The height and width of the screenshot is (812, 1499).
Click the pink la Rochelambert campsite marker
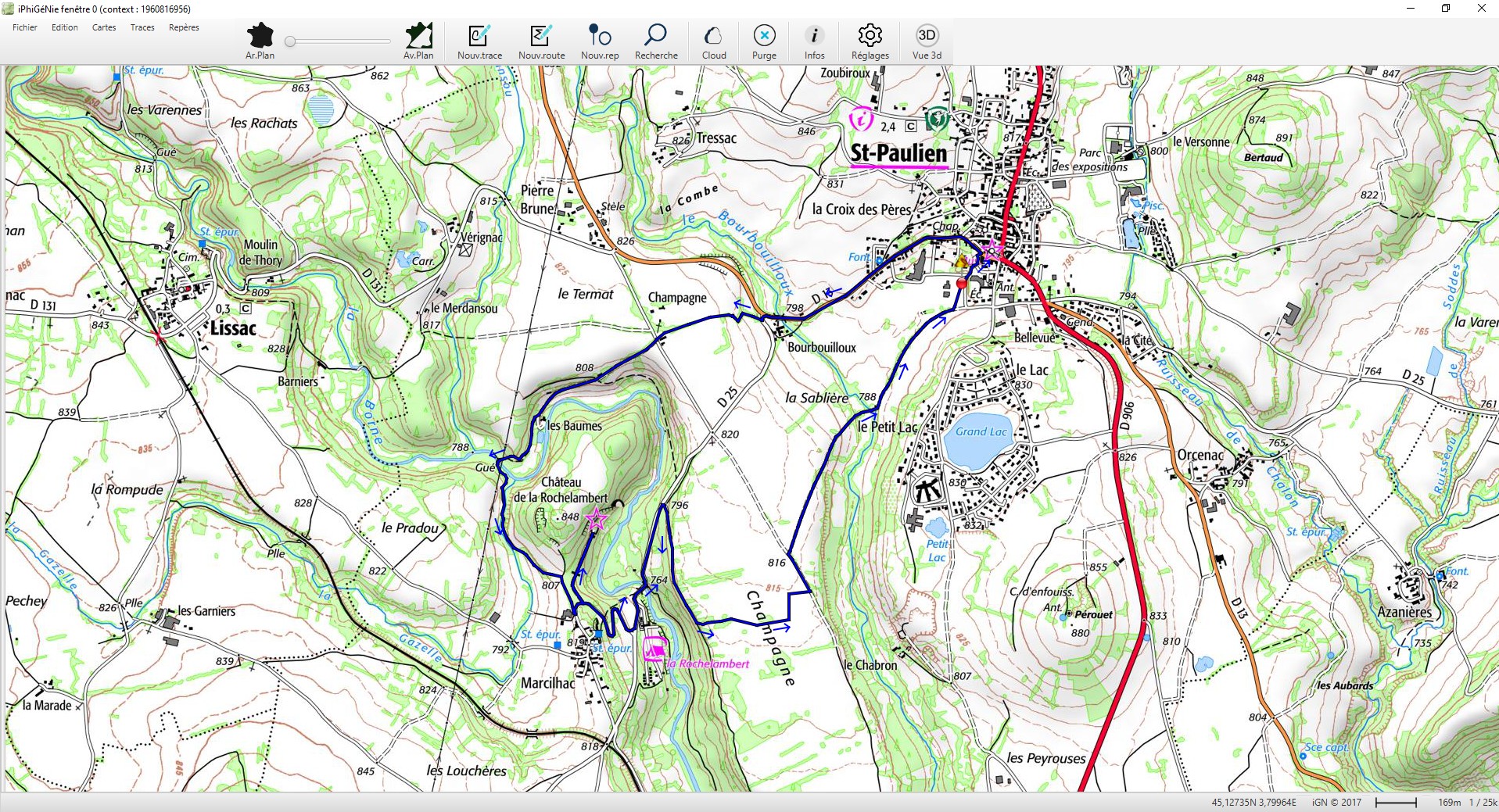[x=654, y=649]
